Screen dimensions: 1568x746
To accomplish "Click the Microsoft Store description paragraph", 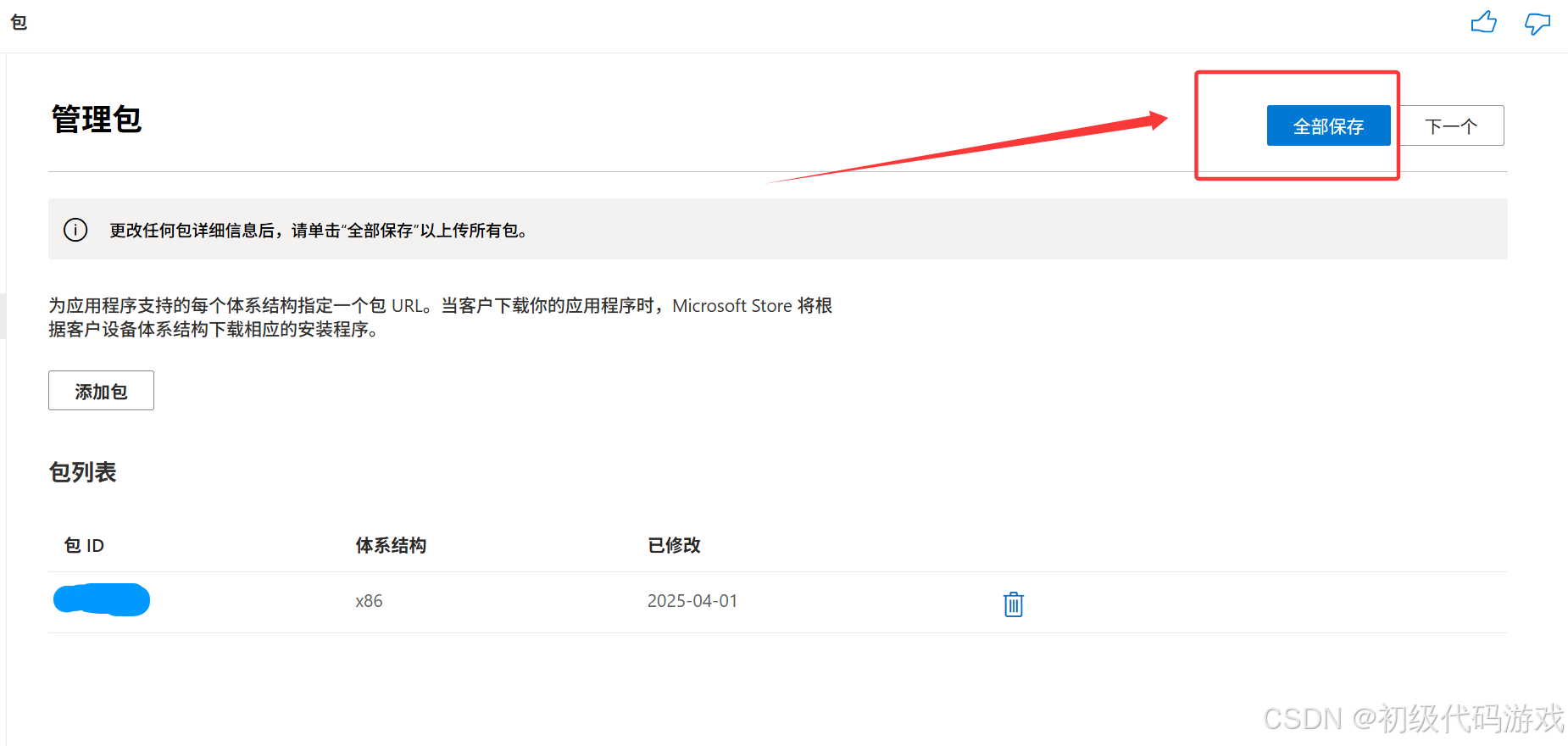I will [x=441, y=317].
